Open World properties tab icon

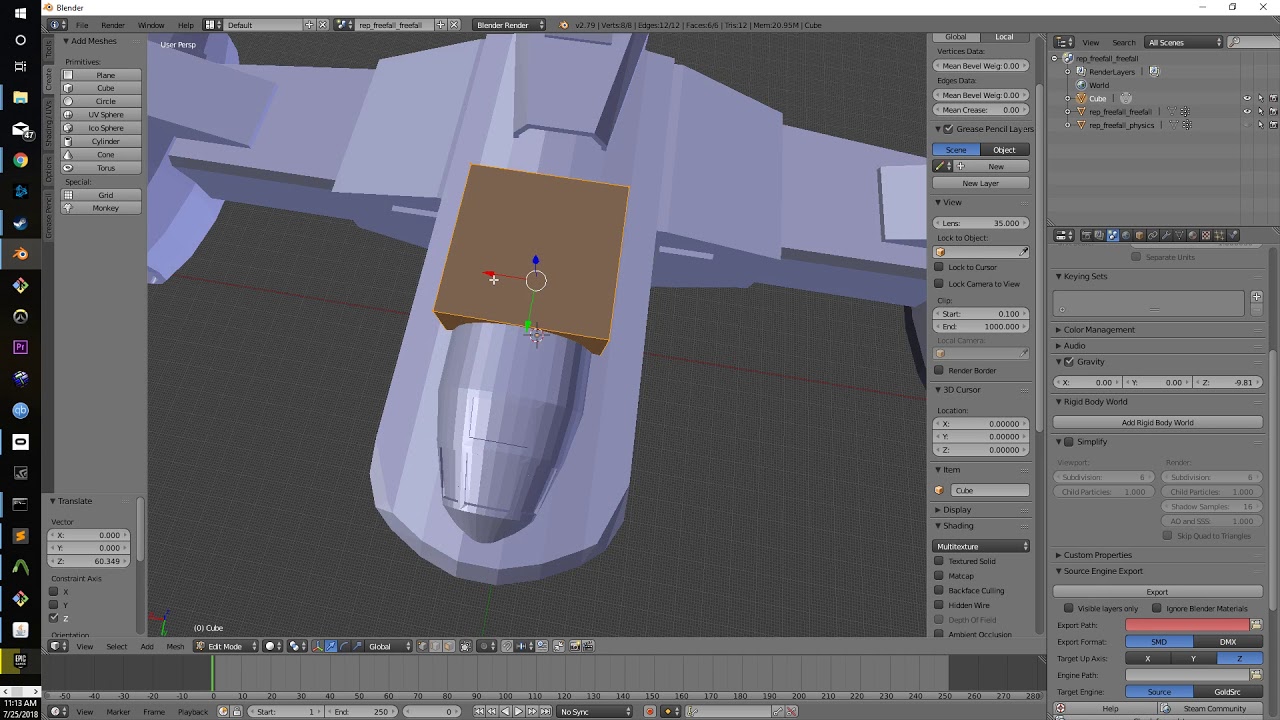pyautogui.click(x=1126, y=235)
